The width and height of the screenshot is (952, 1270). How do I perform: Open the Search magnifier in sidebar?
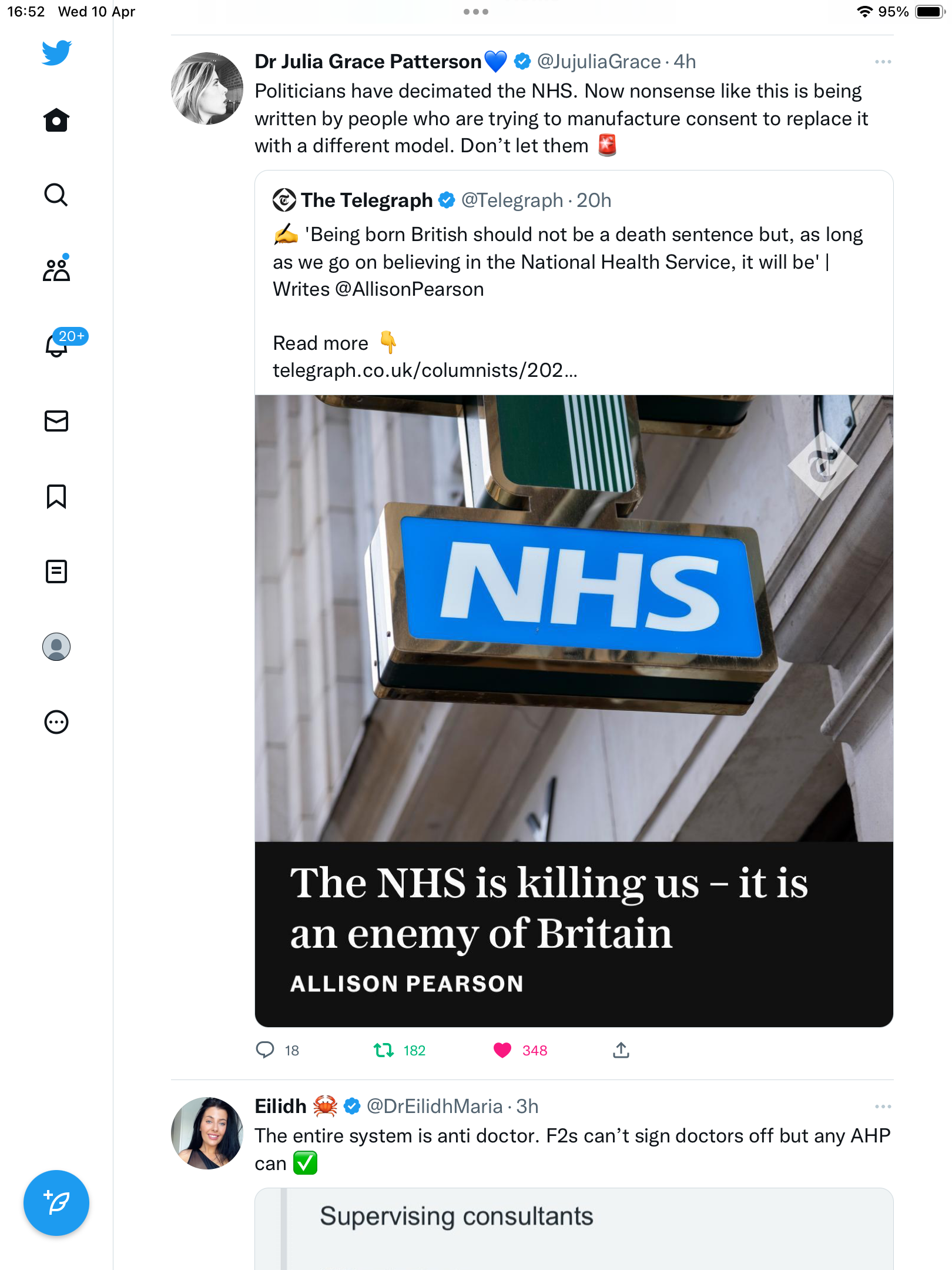56,195
